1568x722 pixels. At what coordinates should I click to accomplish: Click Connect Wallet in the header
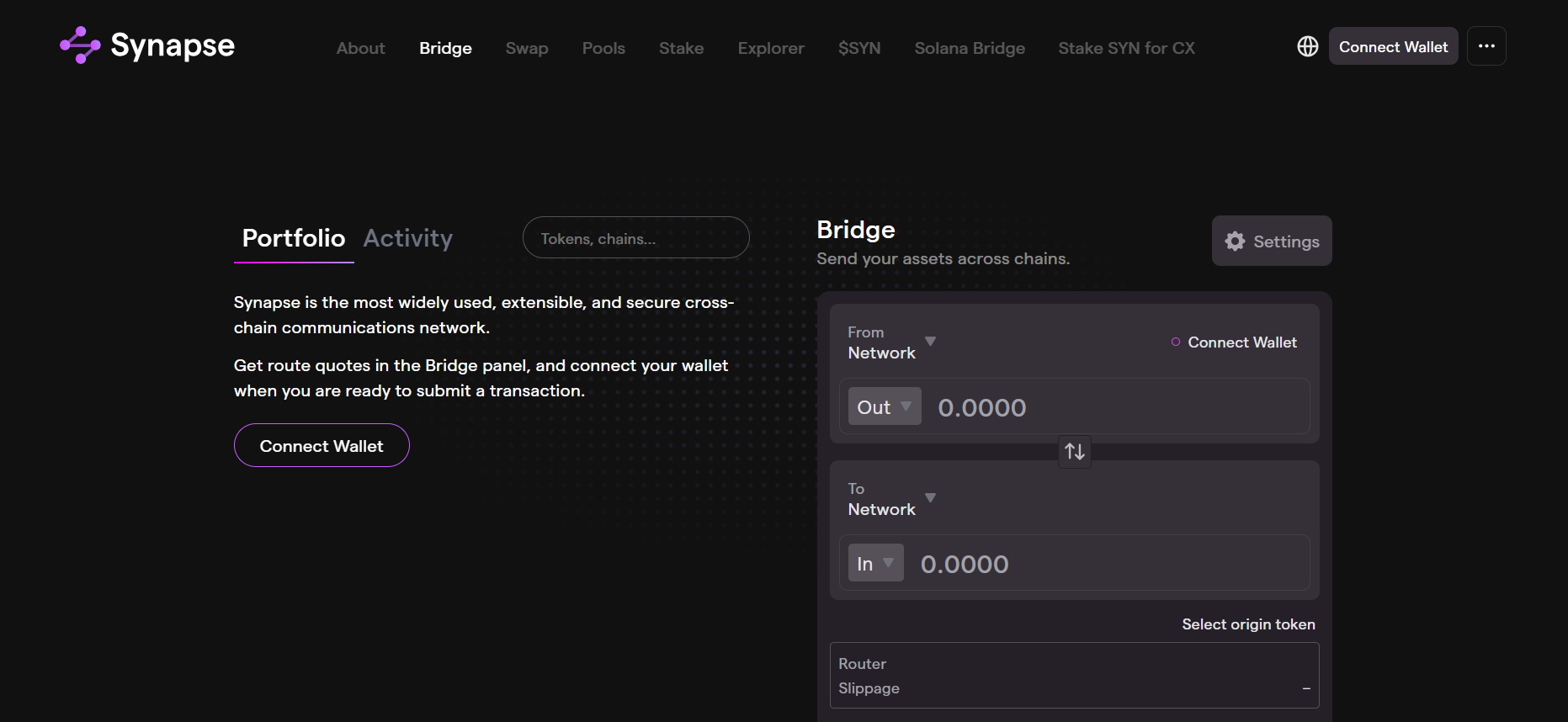point(1393,47)
